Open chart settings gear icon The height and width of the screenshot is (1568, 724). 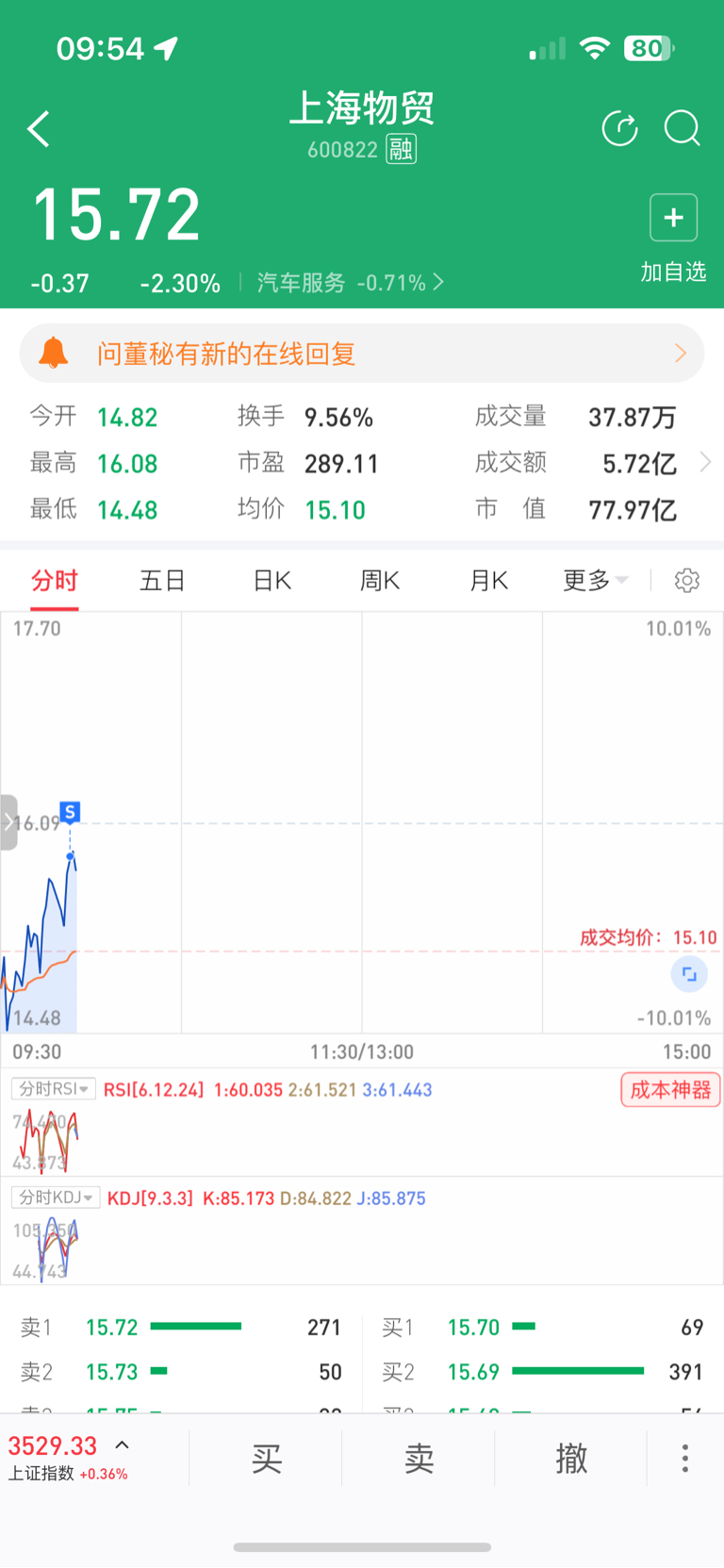(x=686, y=580)
